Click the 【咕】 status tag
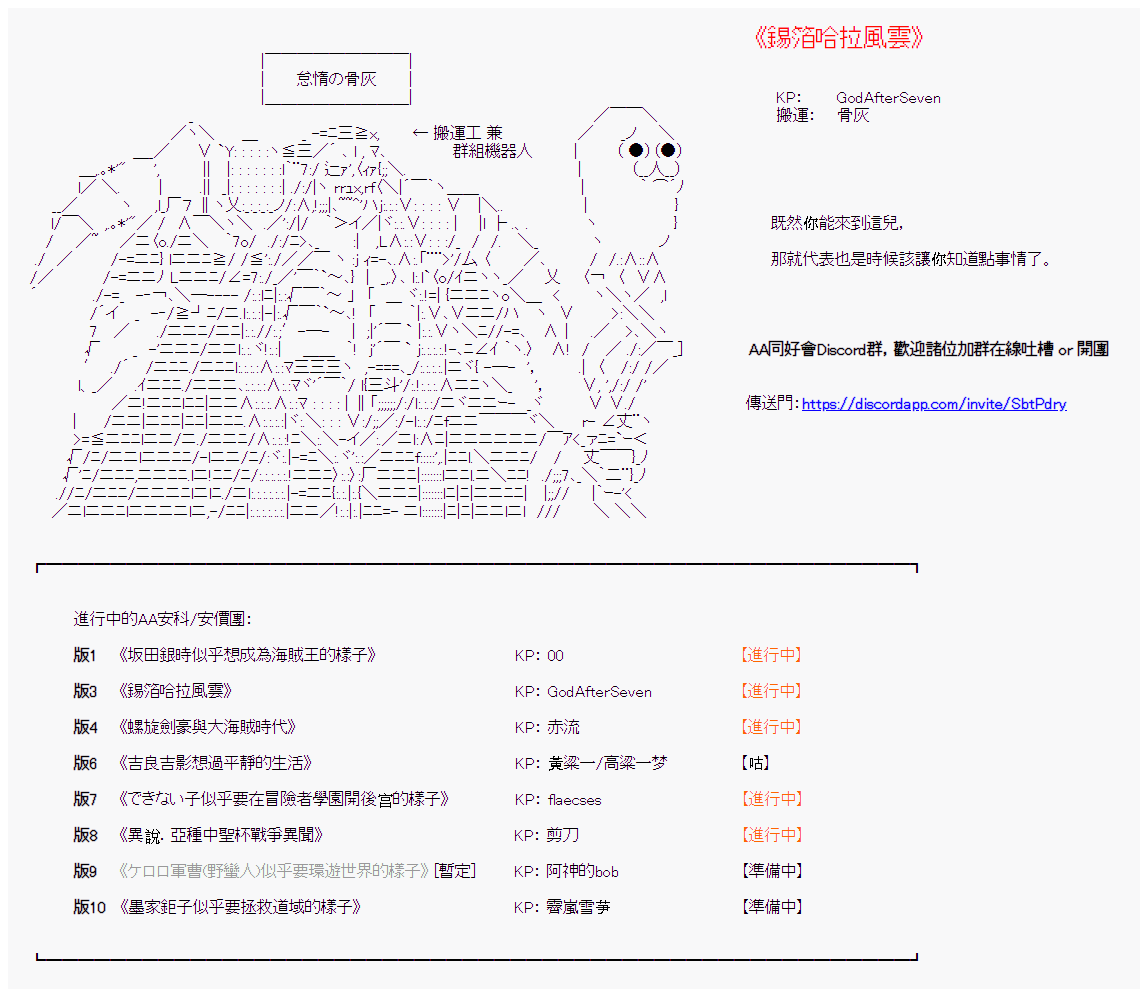Screen dimensions: 1148x997 (755, 764)
